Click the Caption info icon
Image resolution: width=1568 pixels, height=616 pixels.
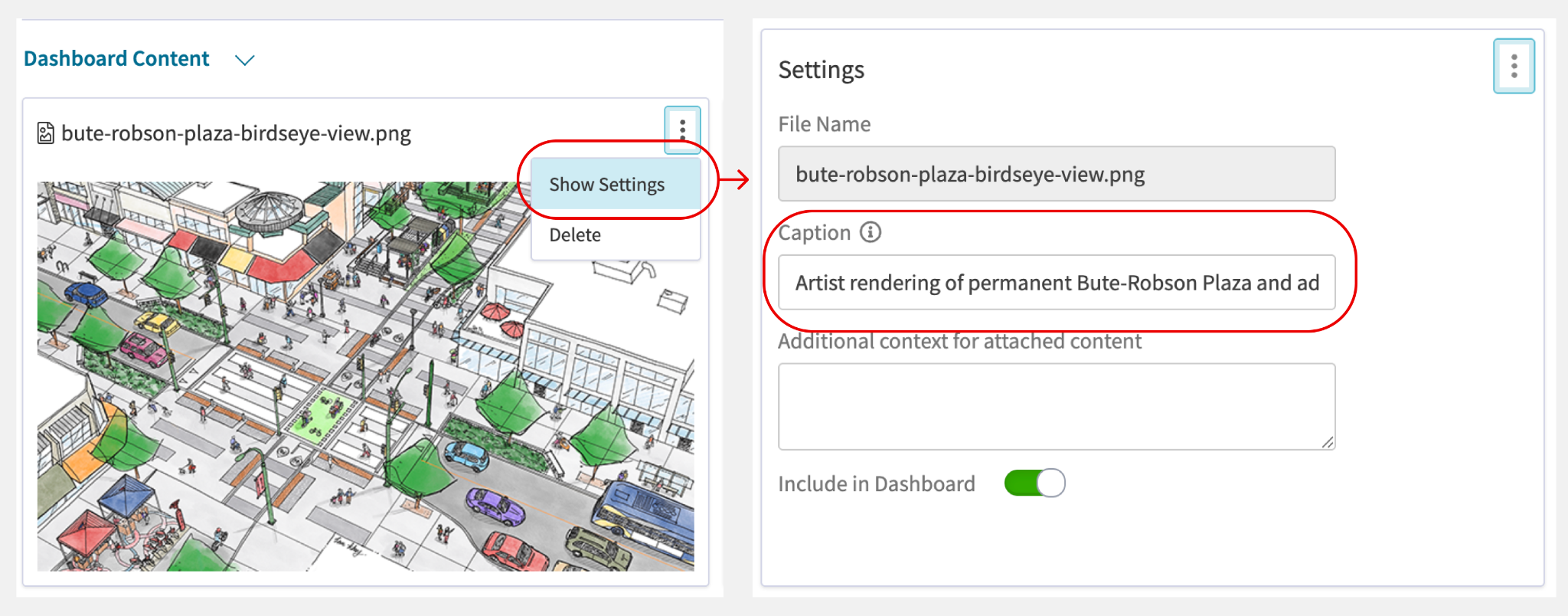tap(871, 231)
